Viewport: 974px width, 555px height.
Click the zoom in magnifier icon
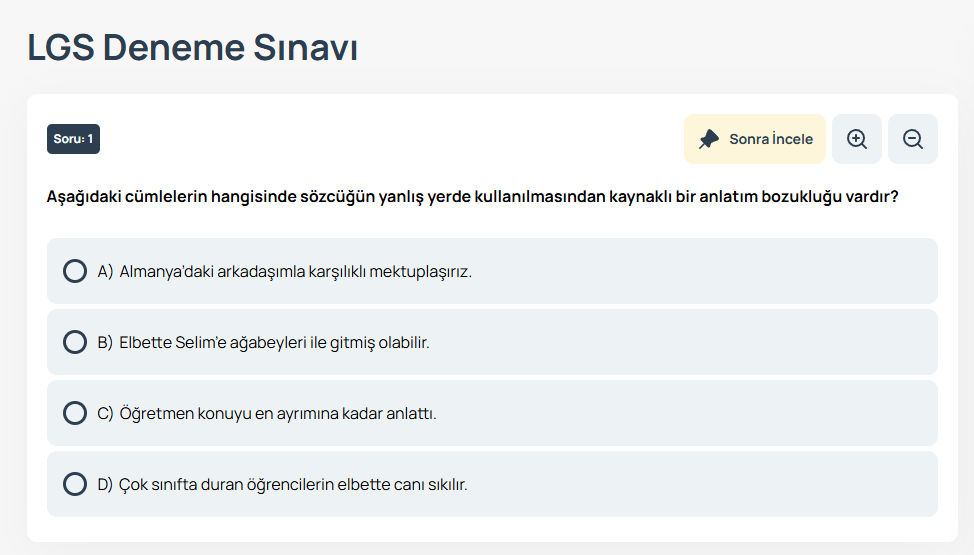pos(857,139)
